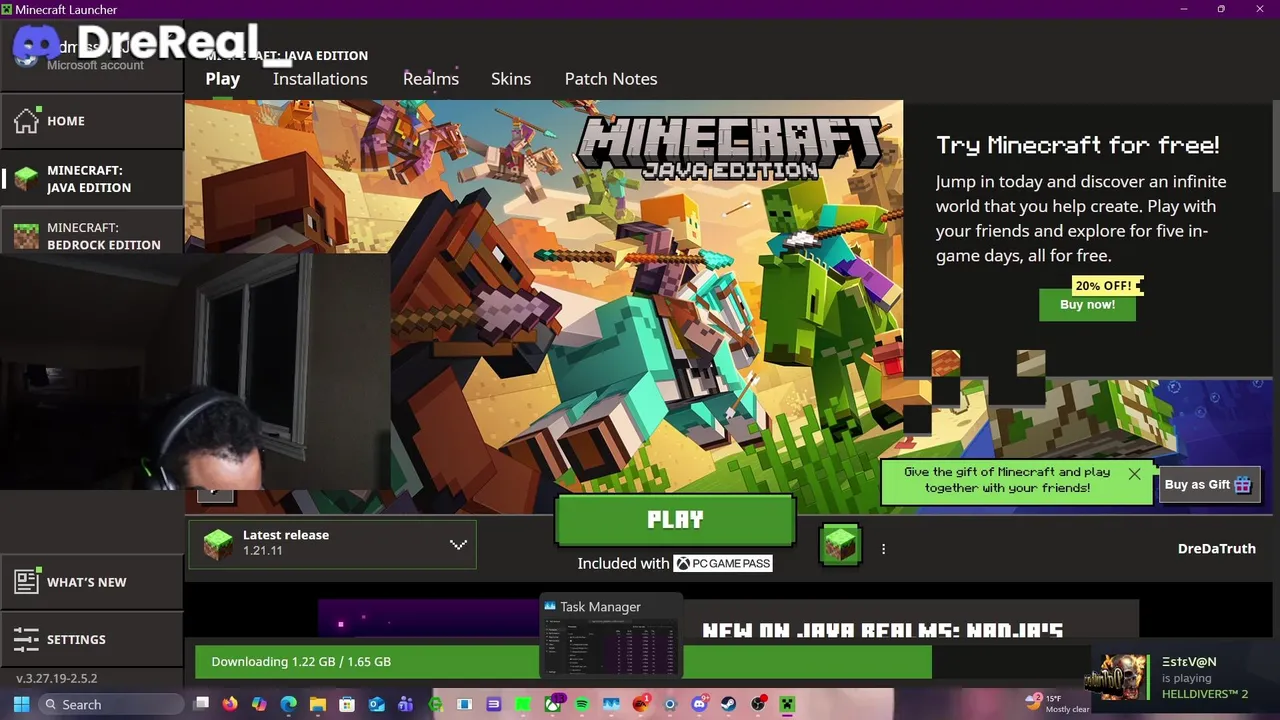The image size is (1280, 720).
Task: Open Microsoft Edge from the taskbar
Action: (x=288, y=704)
